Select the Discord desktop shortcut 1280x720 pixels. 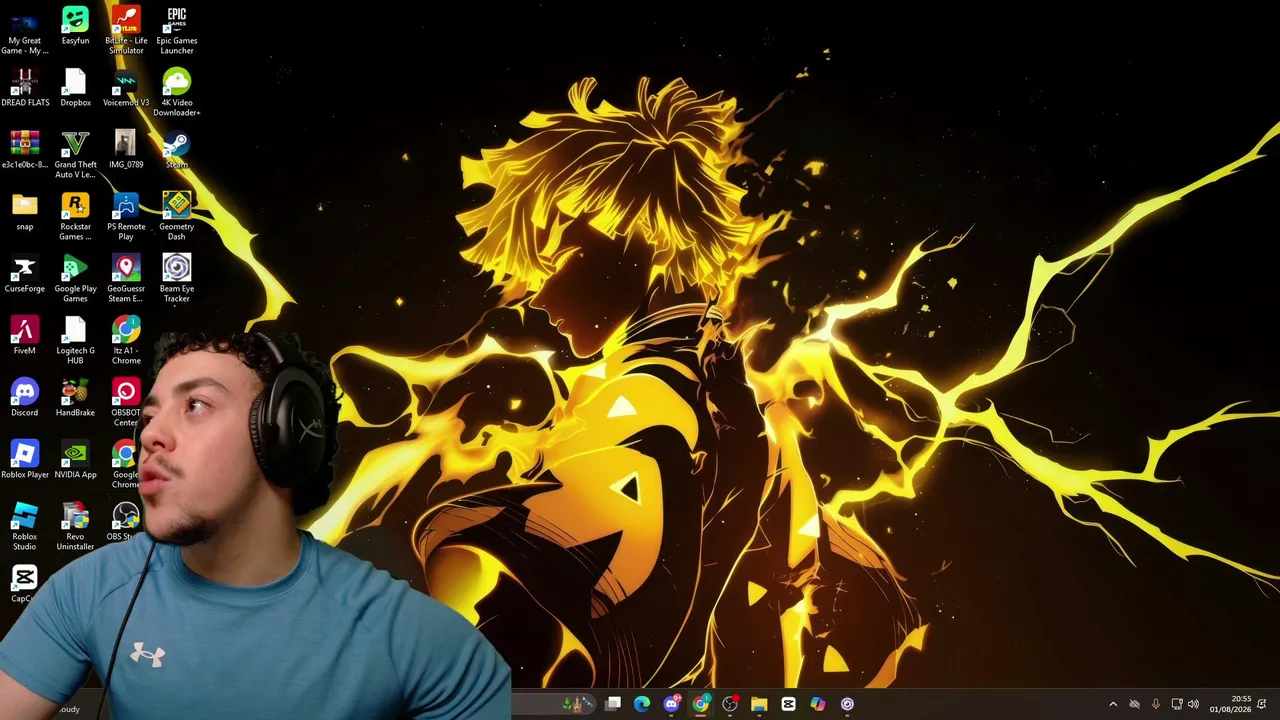coord(24,398)
